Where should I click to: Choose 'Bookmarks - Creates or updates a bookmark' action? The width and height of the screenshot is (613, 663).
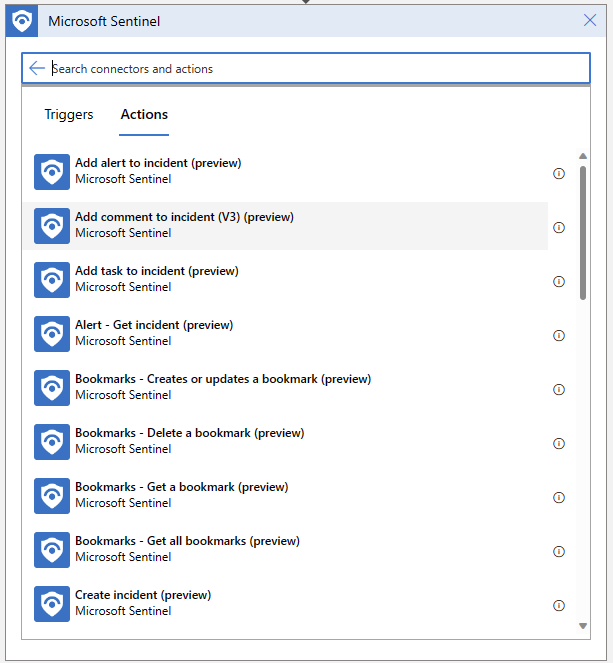point(285,388)
